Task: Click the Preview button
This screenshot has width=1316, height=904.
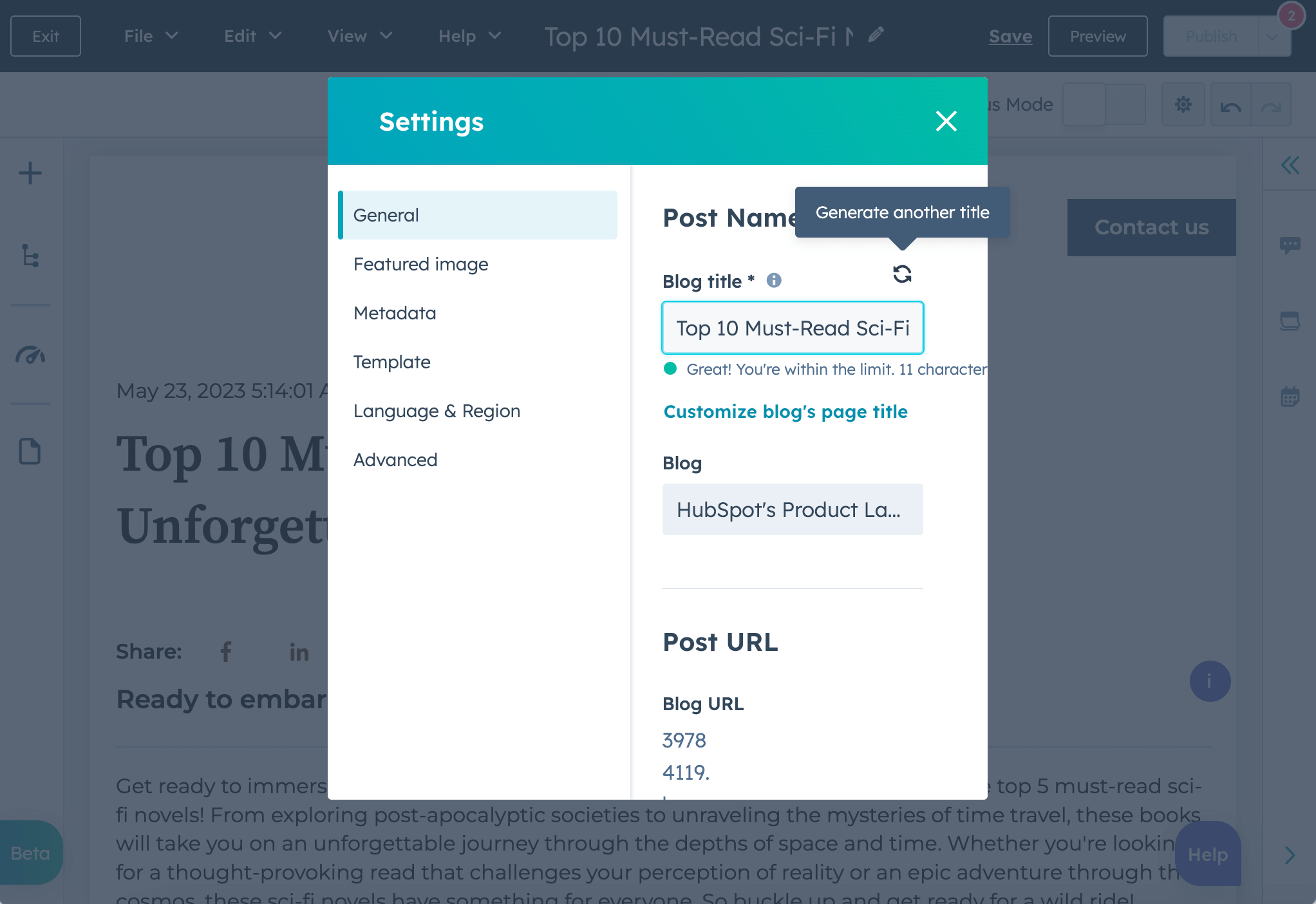Action: pos(1097,35)
